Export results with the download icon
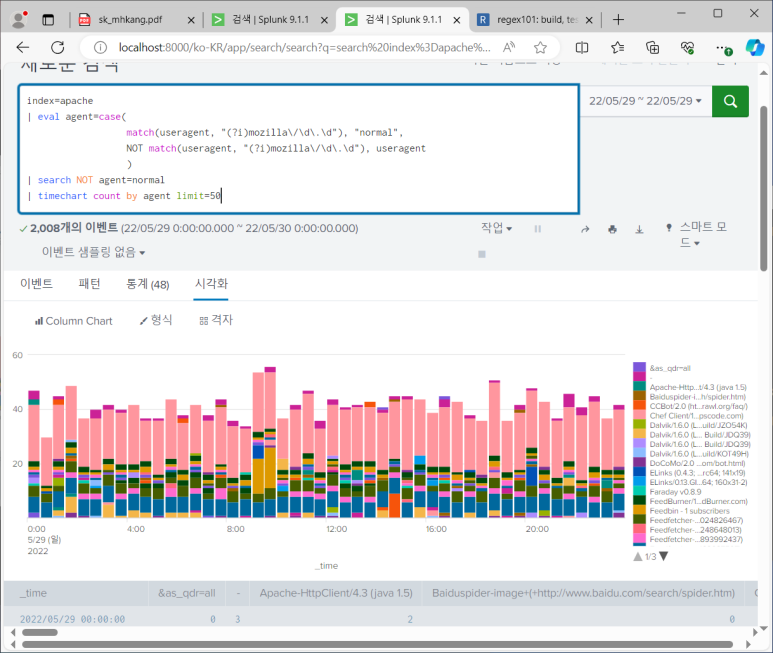This screenshot has width=773, height=653. (639, 229)
